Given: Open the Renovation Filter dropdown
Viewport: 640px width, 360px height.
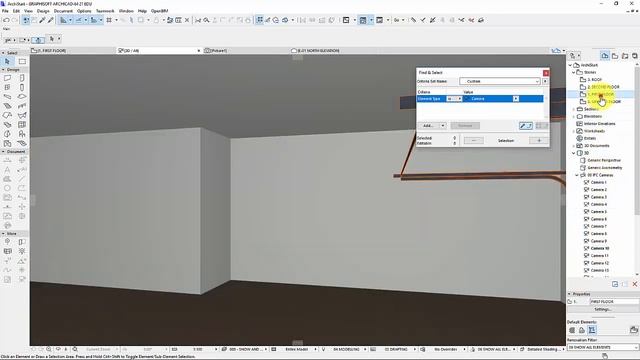Looking at the screenshot, I should pyautogui.click(x=603, y=347).
